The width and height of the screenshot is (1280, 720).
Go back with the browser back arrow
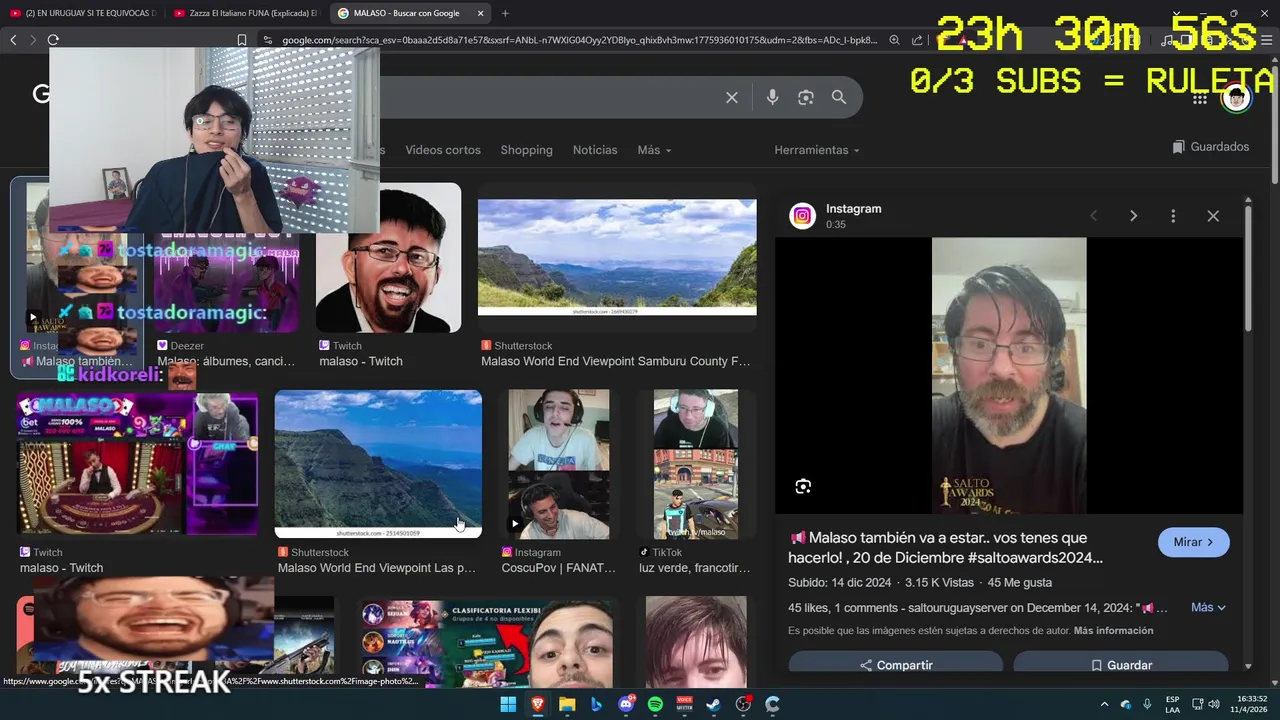click(13, 40)
